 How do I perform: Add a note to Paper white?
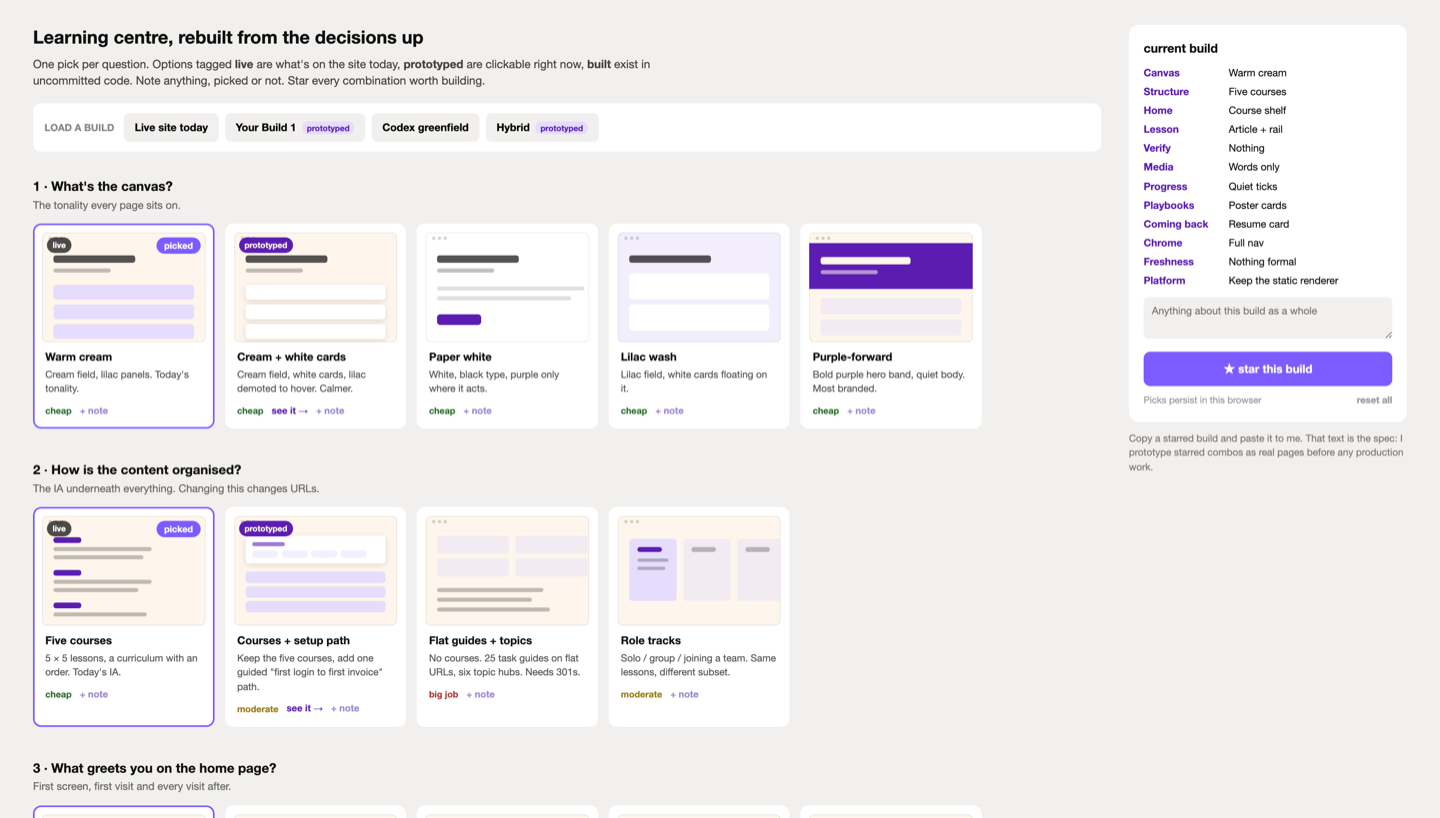pyautogui.click(x=478, y=411)
